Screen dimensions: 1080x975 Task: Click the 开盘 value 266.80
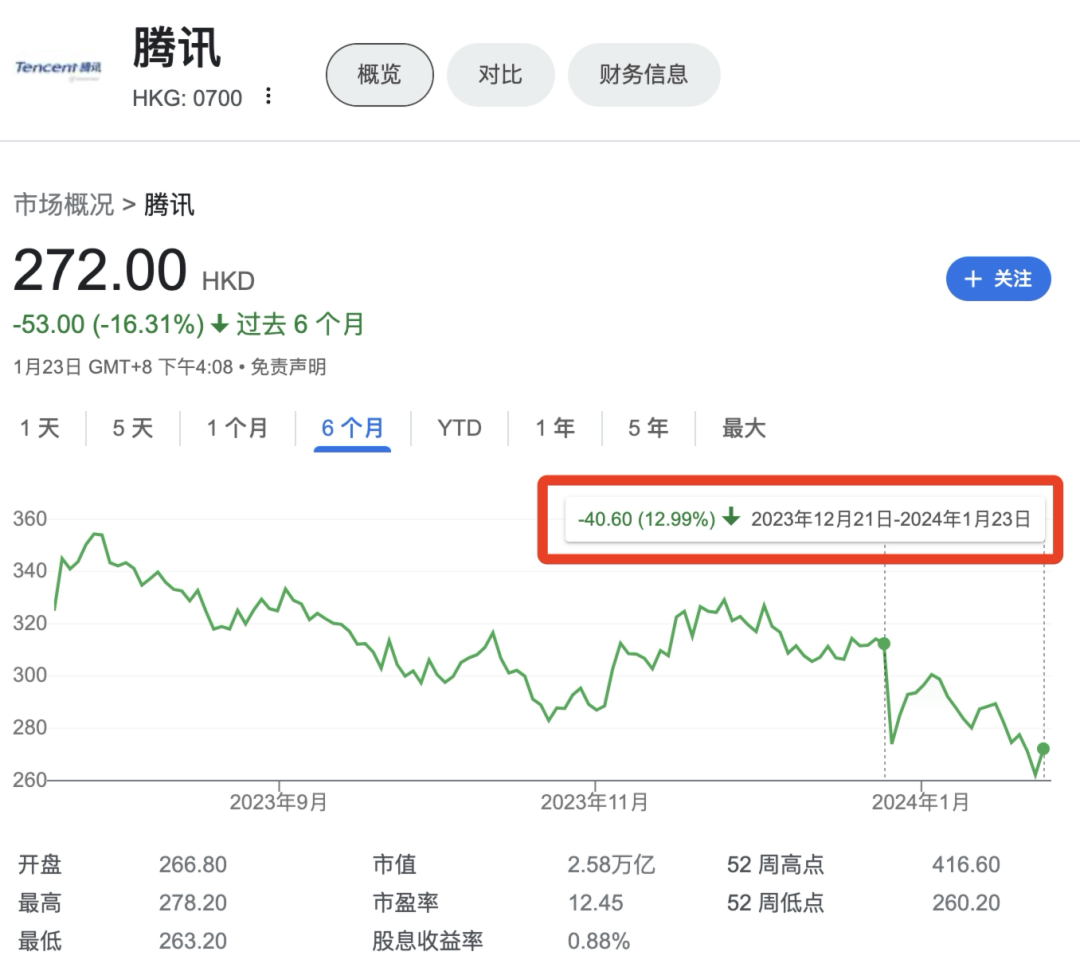193,864
